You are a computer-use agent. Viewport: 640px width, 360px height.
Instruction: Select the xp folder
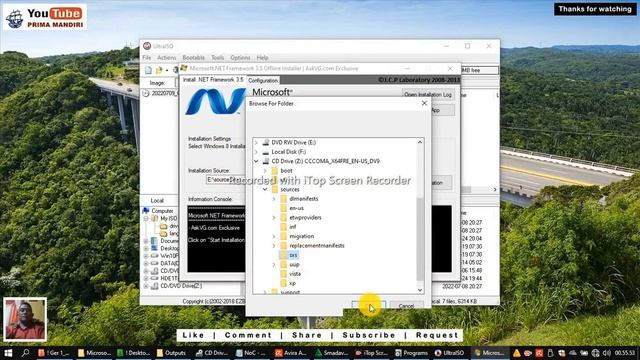pyautogui.click(x=292, y=283)
